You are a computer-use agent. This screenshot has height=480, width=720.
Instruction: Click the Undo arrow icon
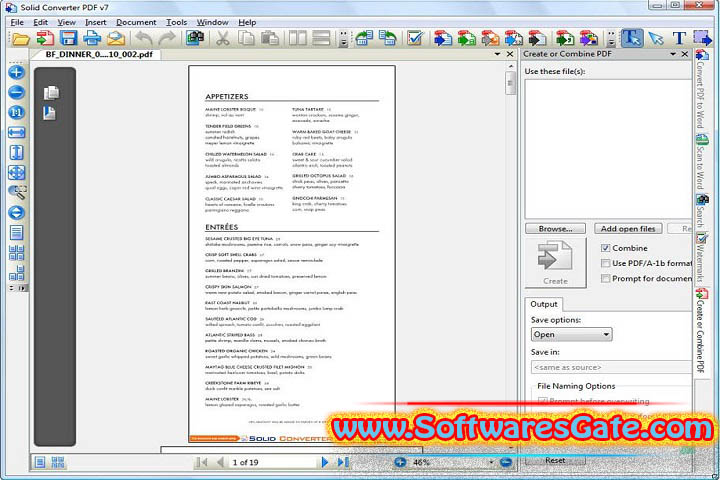[144, 39]
